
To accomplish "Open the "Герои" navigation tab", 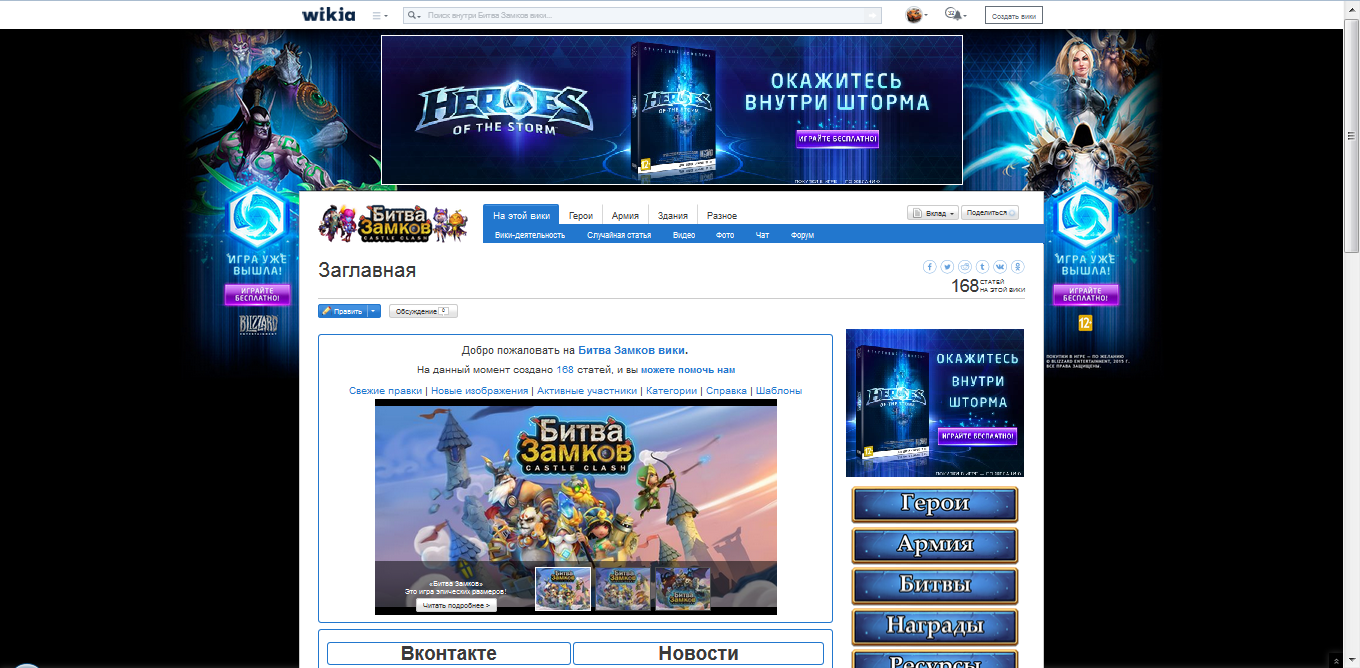I will pyautogui.click(x=581, y=216).
